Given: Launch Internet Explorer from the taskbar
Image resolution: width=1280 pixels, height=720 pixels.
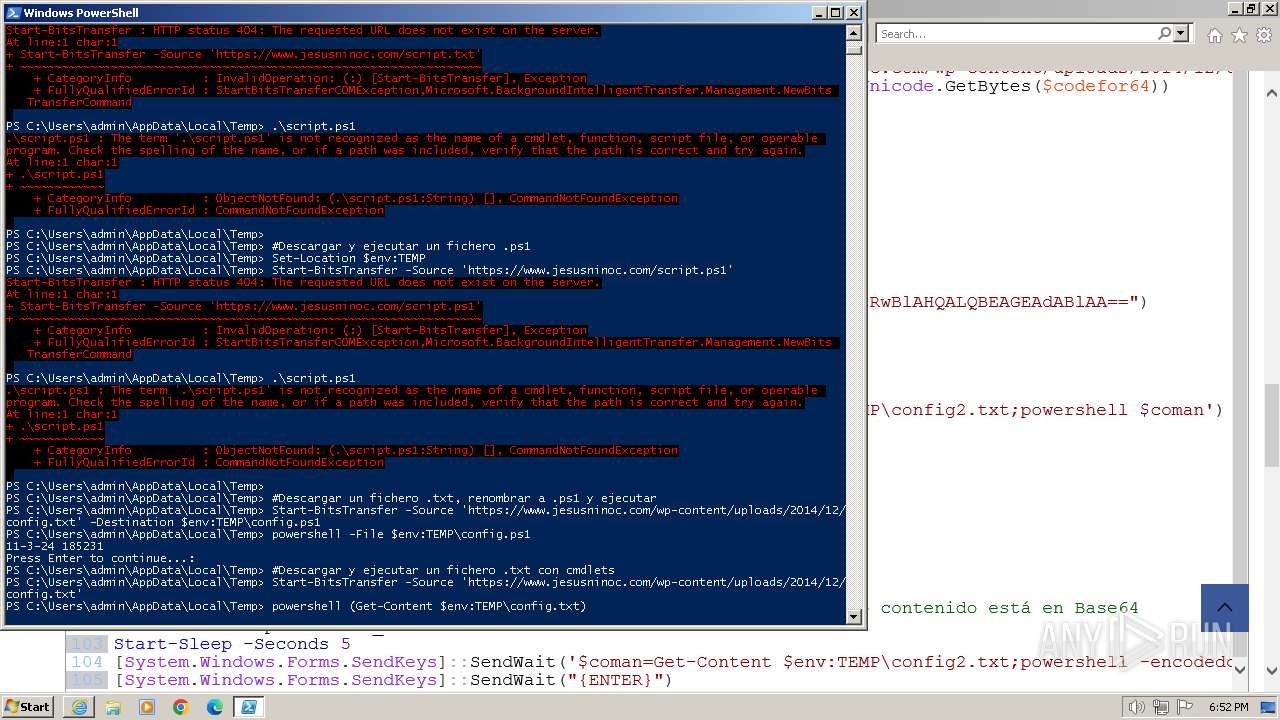Looking at the screenshot, I should coord(79,707).
